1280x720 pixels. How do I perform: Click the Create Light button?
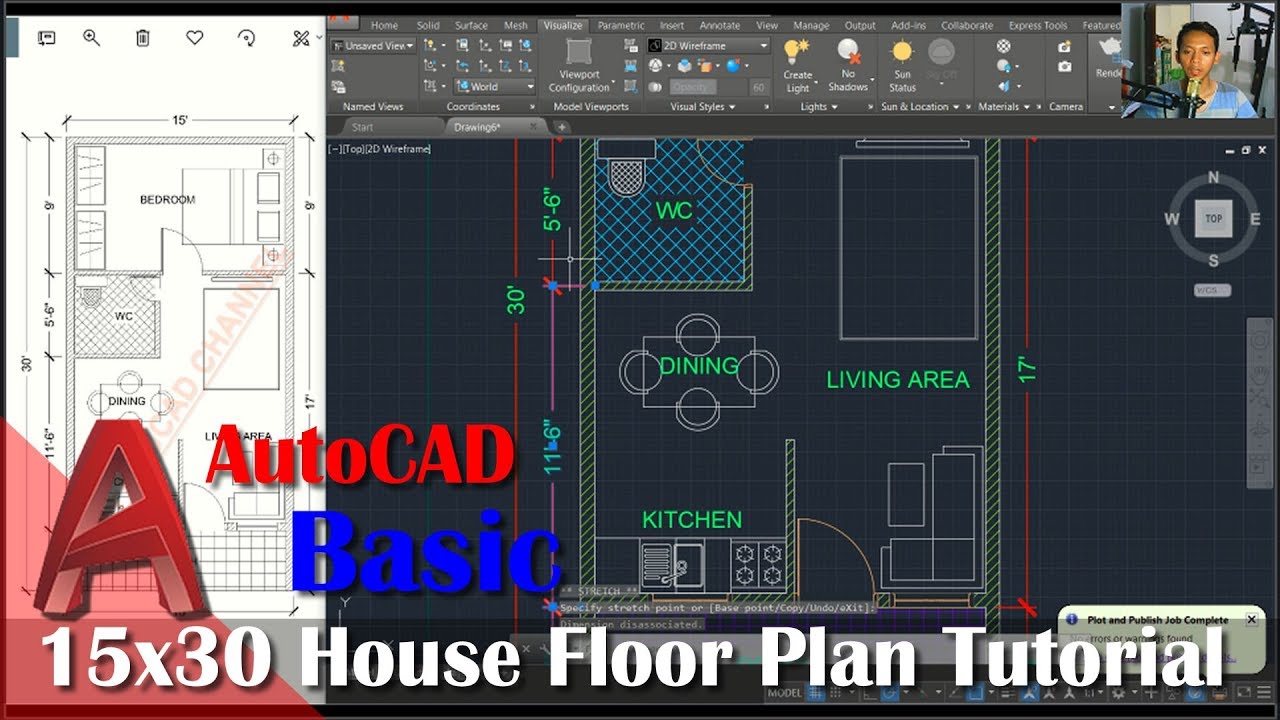click(x=797, y=66)
